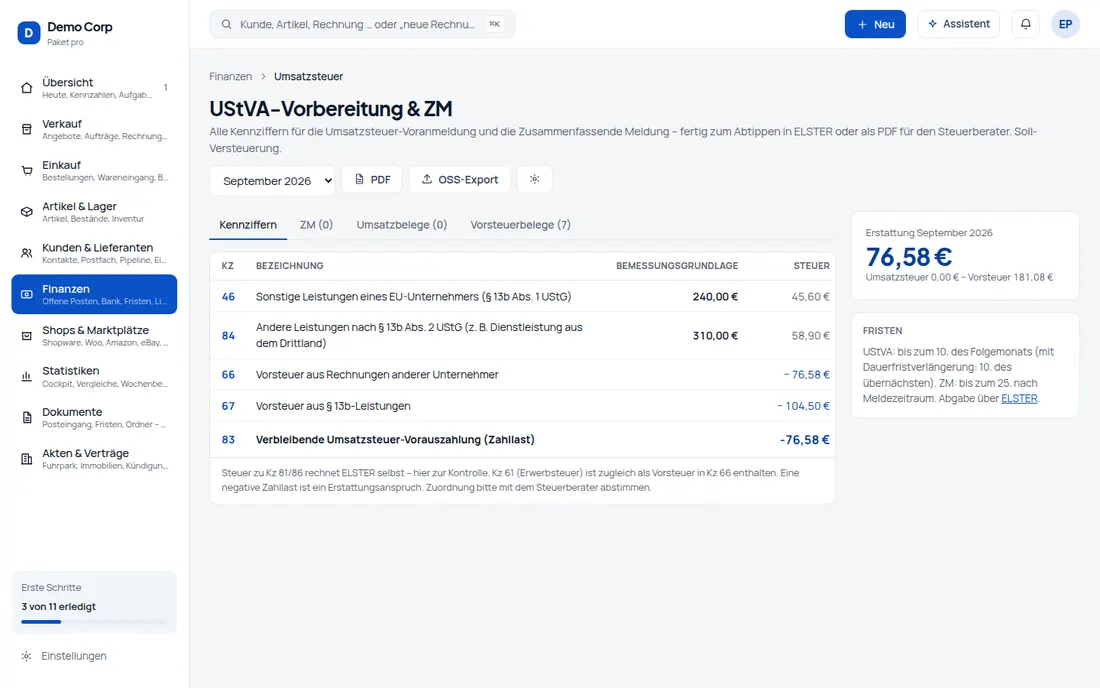
Task: Open Statistiken in the sidebar
Action: [94, 377]
